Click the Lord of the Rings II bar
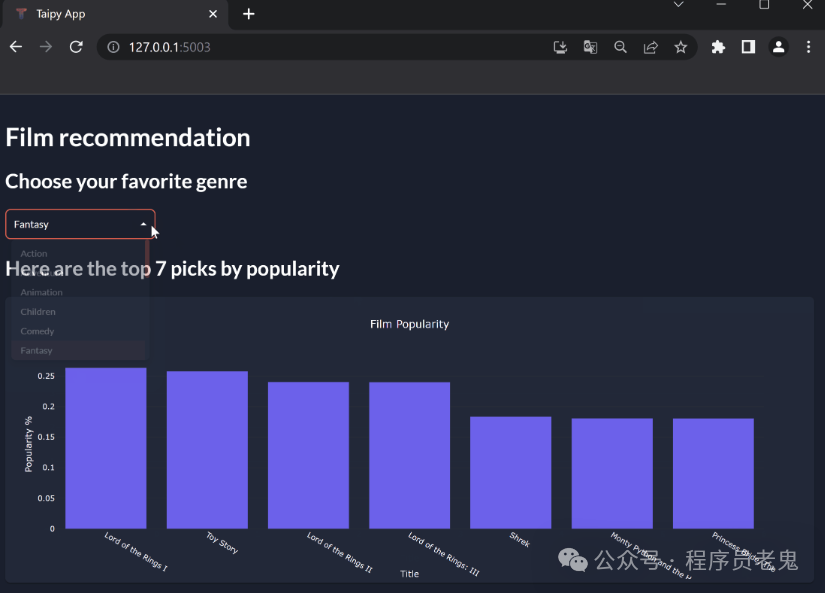 point(308,455)
